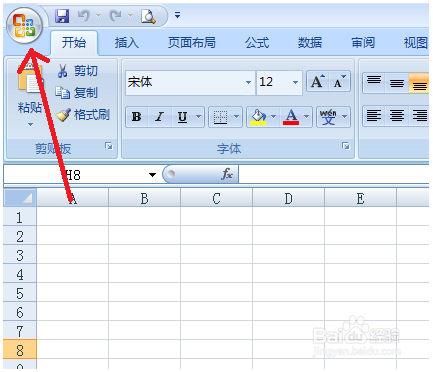Toggle Bold formatting
Image resolution: width=433 pixels, height=372 pixels.
click(136, 117)
